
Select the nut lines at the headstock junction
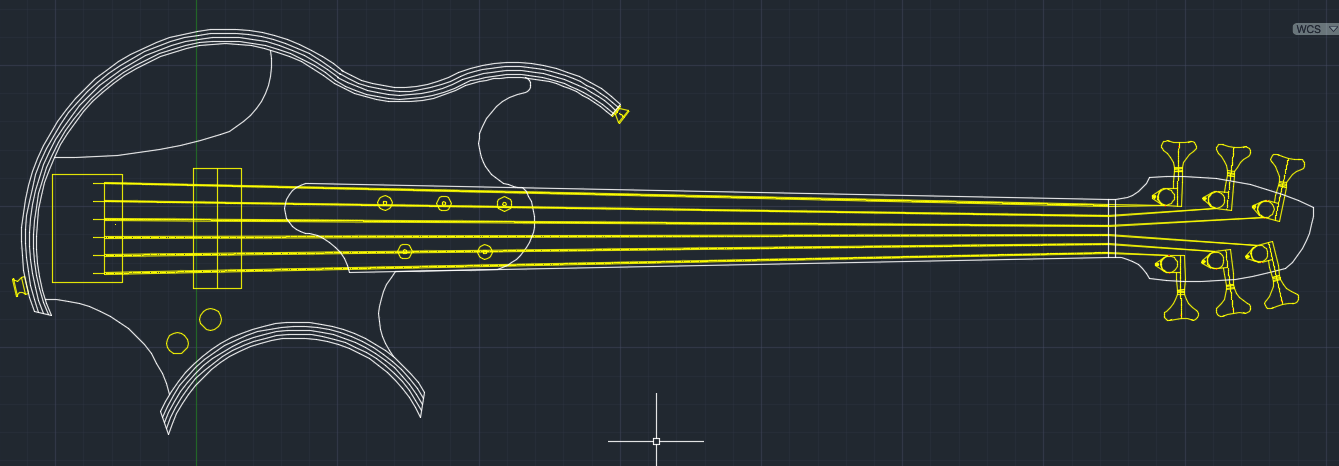coord(1111,229)
